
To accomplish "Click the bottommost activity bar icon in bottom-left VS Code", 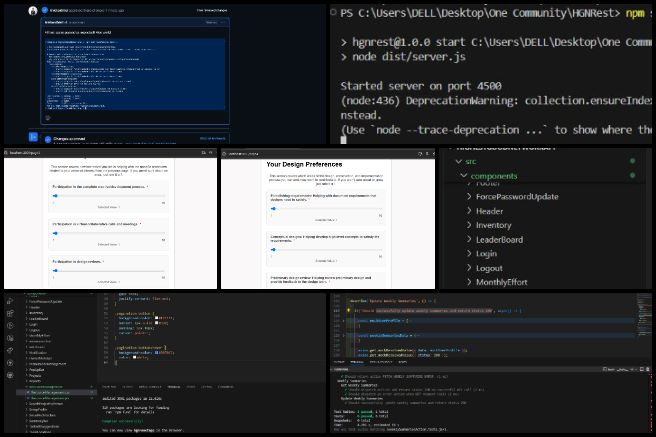I will click(10, 375).
